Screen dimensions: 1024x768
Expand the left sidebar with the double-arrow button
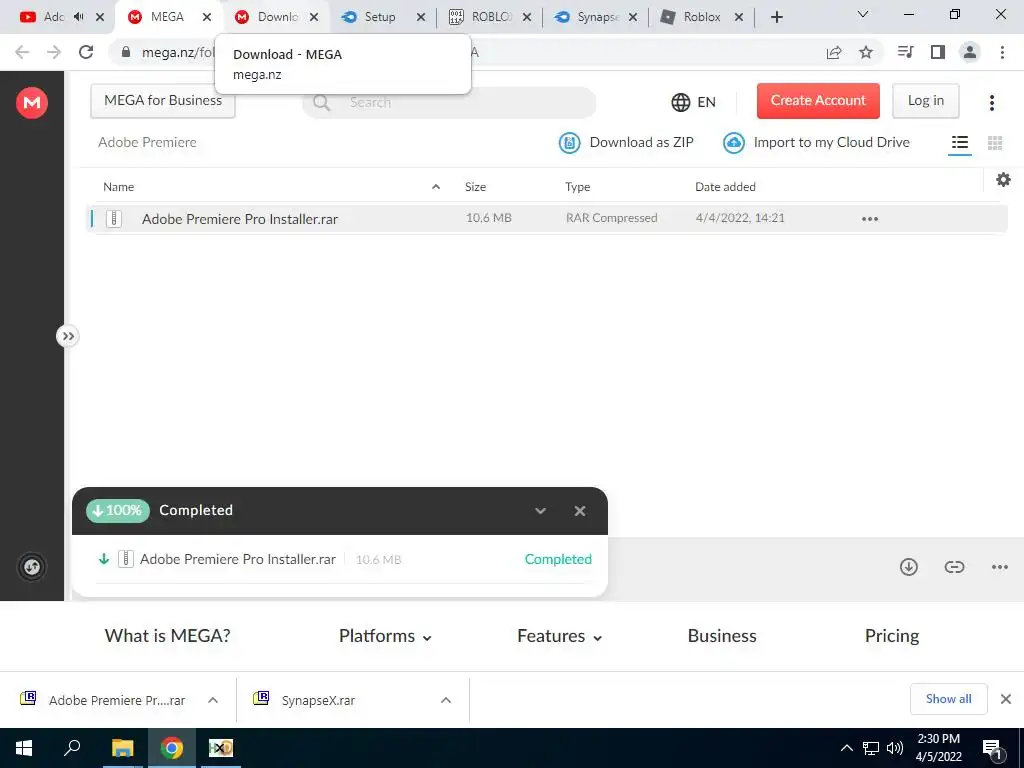[67, 336]
